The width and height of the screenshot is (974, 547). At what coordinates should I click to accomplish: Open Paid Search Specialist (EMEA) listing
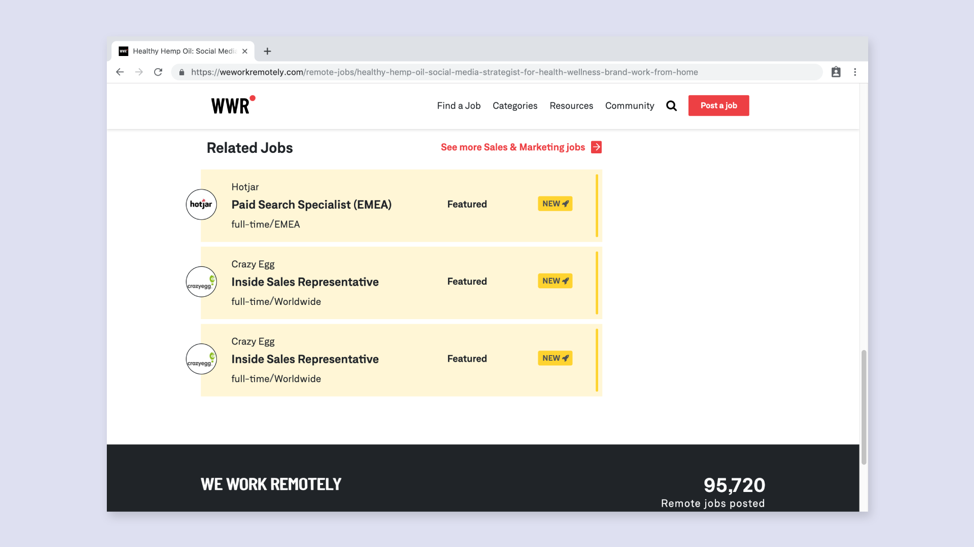[x=311, y=205]
